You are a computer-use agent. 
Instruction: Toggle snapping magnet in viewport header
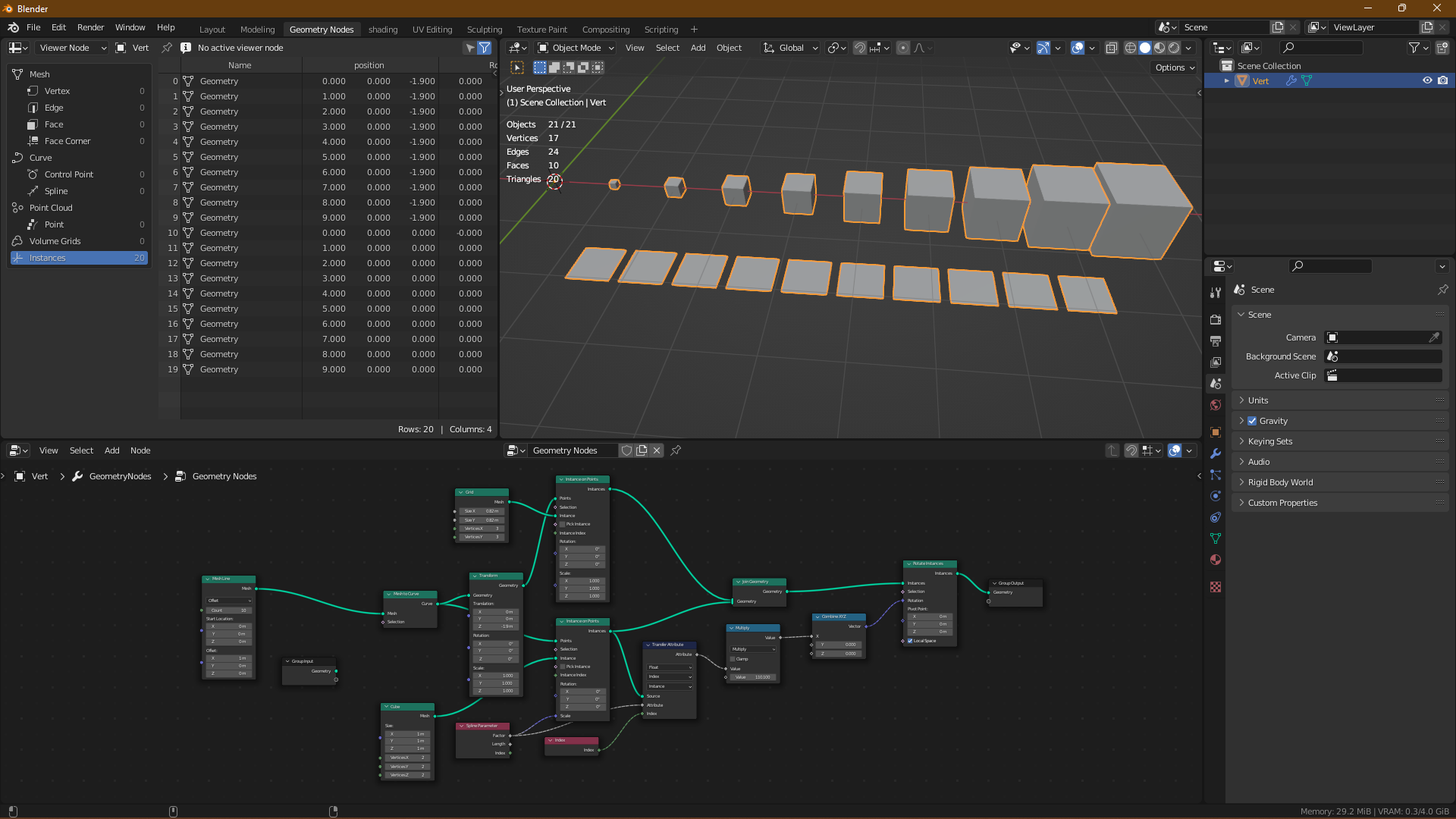(860, 48)
